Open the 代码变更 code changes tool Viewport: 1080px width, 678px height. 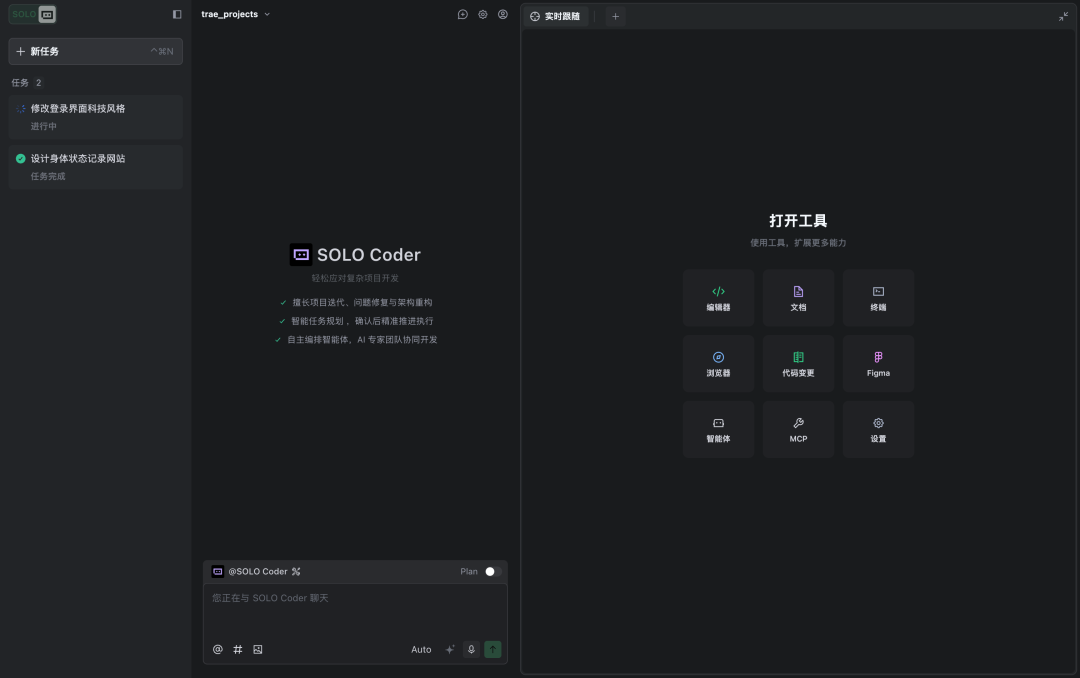[x=798, y=363]
